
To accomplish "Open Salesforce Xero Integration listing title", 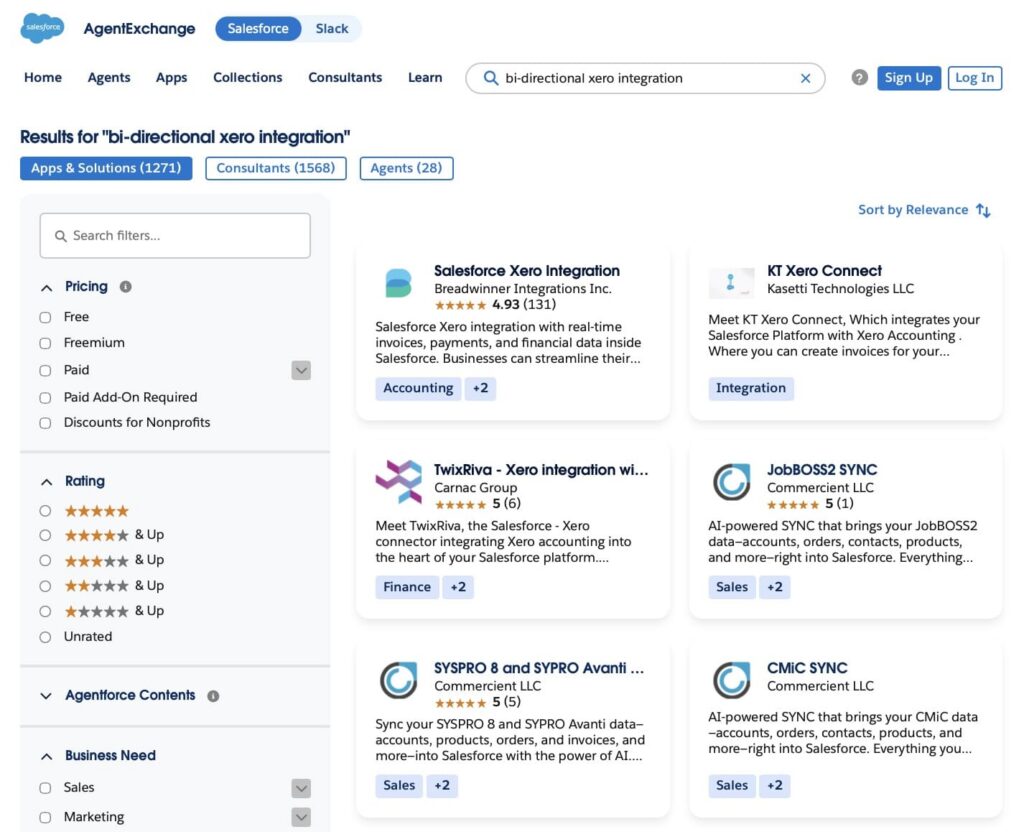I will 526,271.
